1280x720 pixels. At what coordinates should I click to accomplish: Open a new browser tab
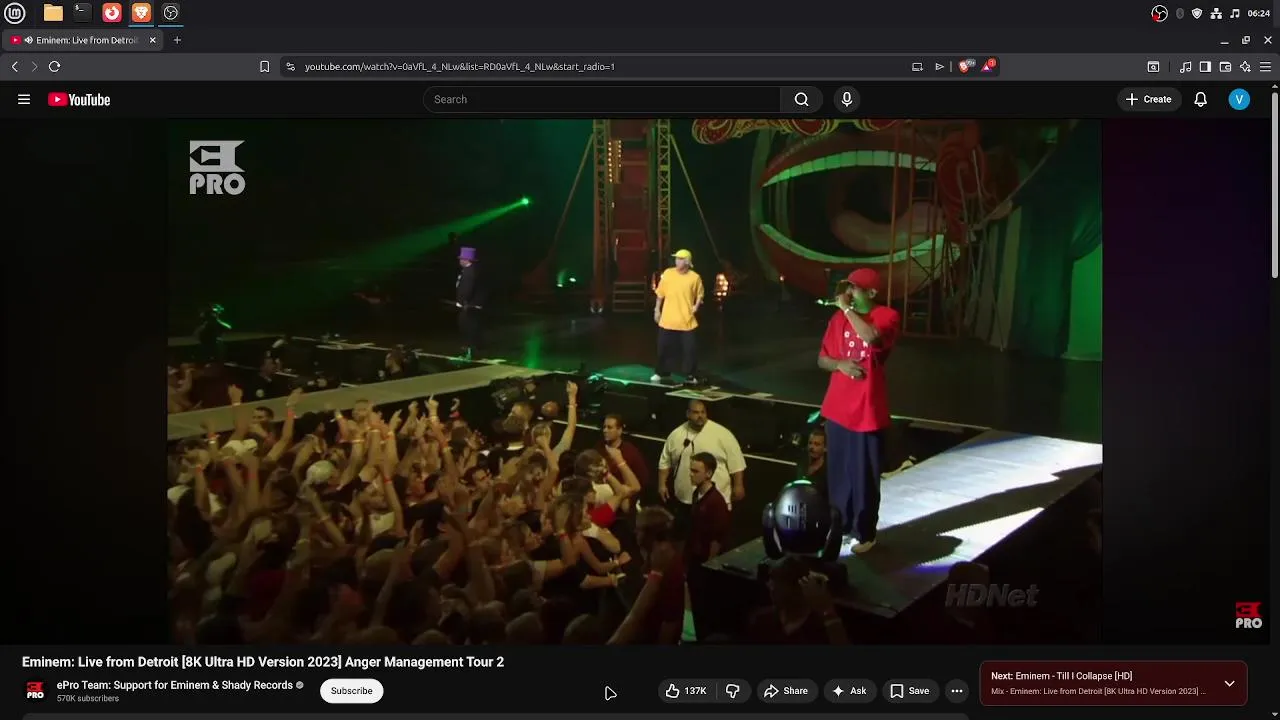tap(177, 40)
